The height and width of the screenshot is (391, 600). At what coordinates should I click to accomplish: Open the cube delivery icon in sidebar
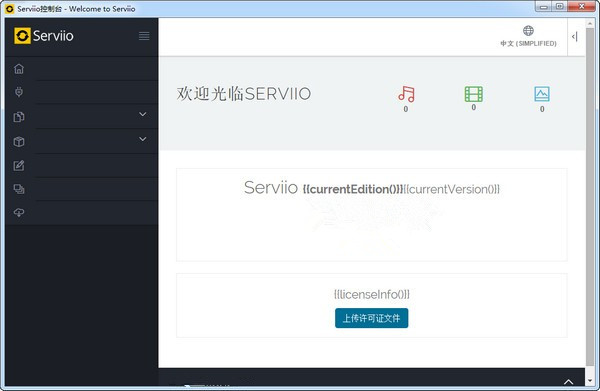pyautogui.click(x=19, y=142)
